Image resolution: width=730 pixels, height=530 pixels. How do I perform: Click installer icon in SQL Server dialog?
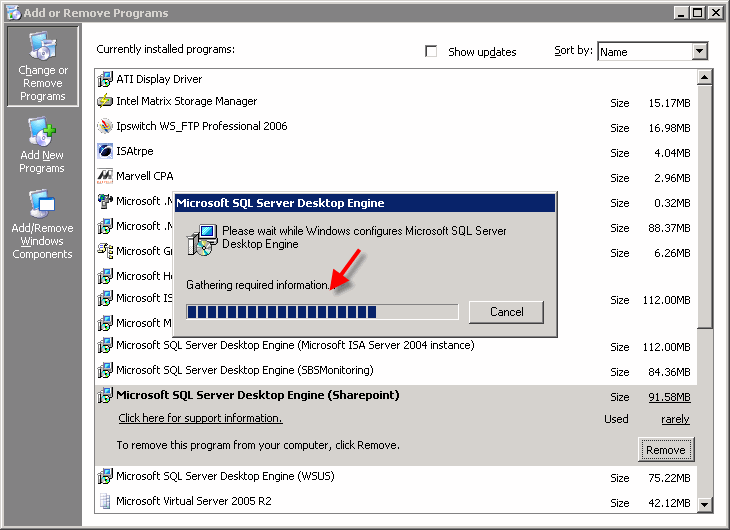click(x=202, y=240)
